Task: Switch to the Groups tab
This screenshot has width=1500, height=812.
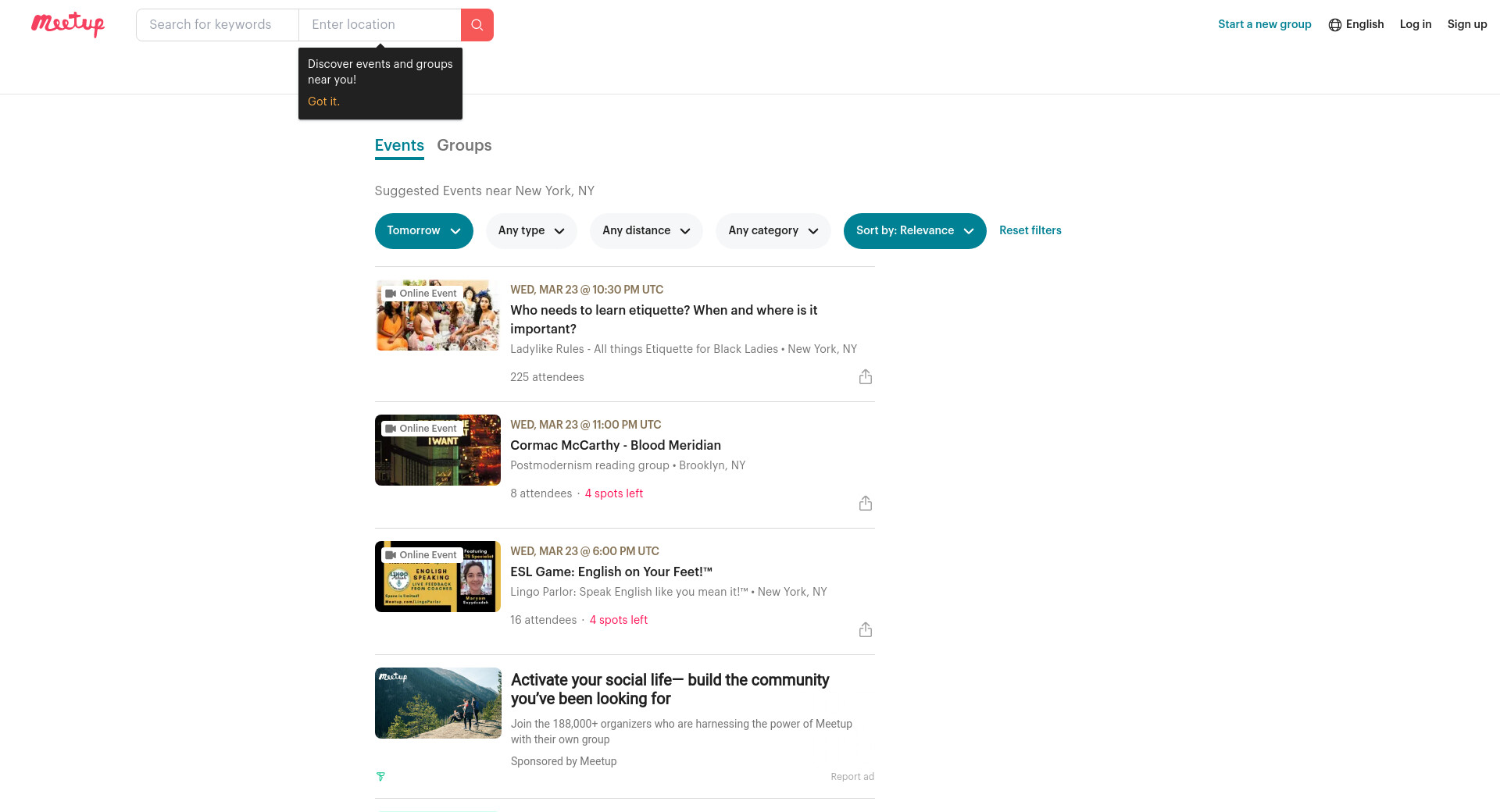Action: tap(464, 146)
